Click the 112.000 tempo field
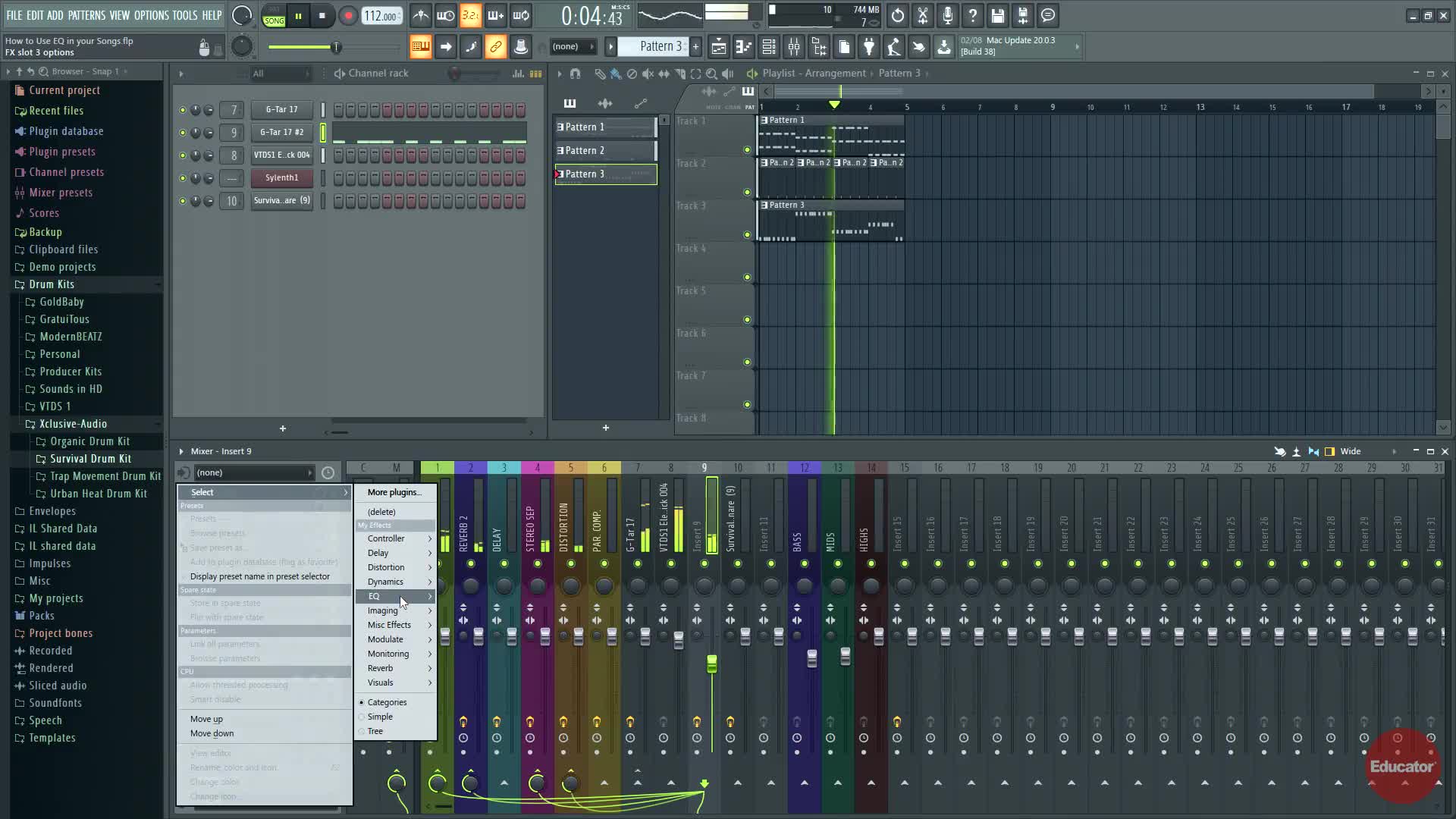1456x819 pixels. point(381,16)
